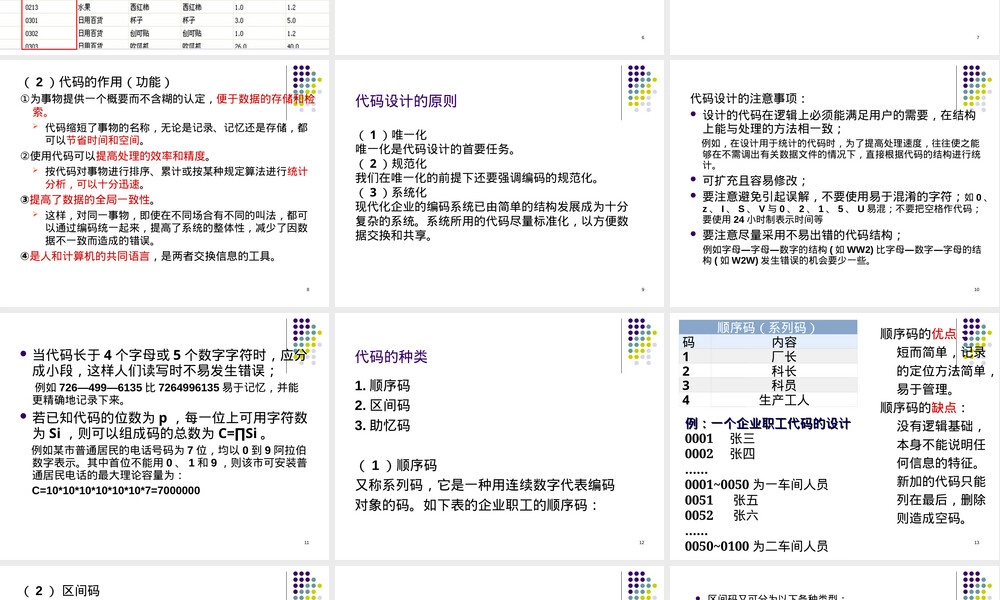Click table cell 0301
Screen dimensions: 1000x600
pos(32,20)
